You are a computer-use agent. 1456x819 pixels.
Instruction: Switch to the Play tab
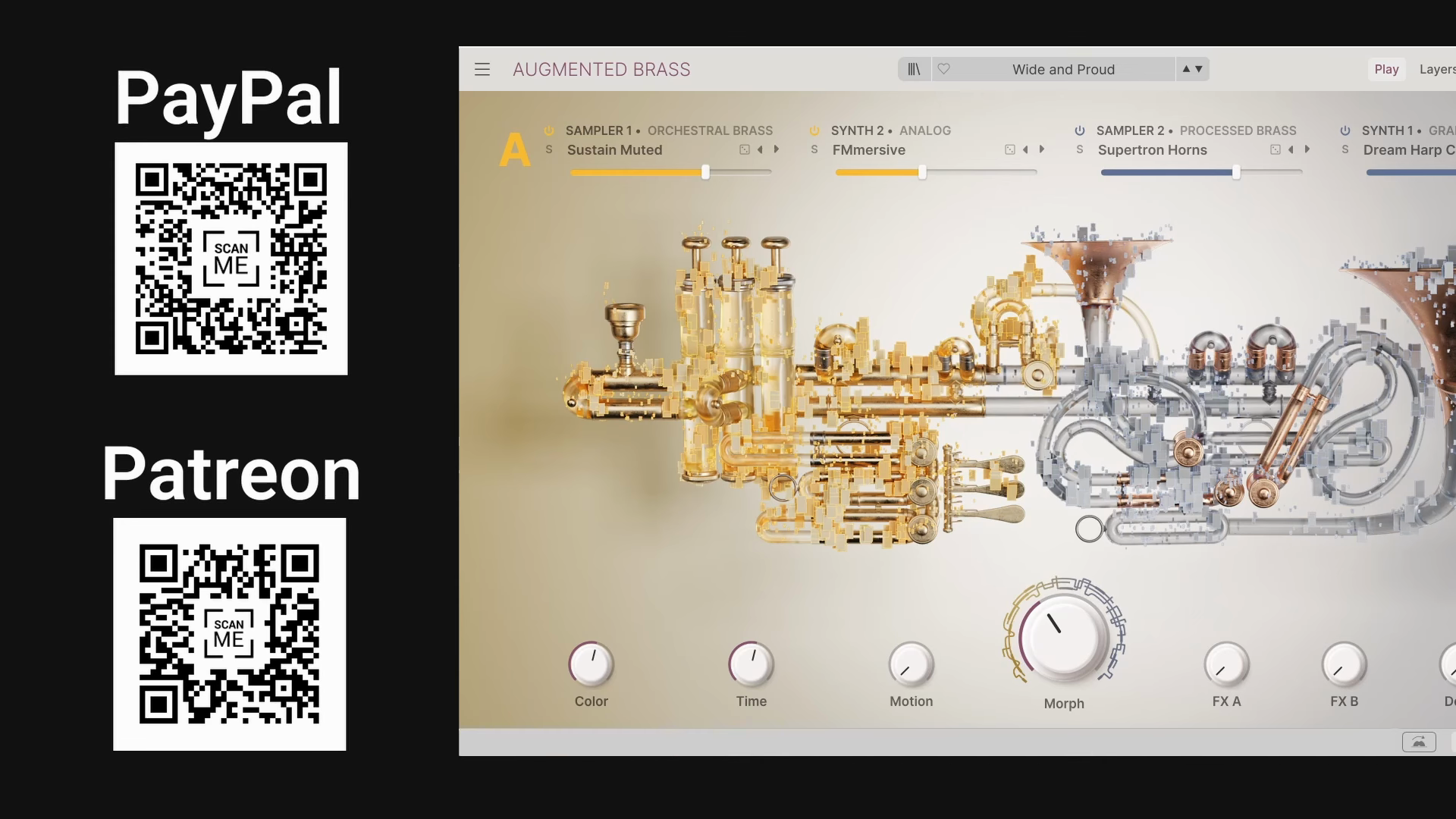pyautogui.click(x=1386, y=69)
